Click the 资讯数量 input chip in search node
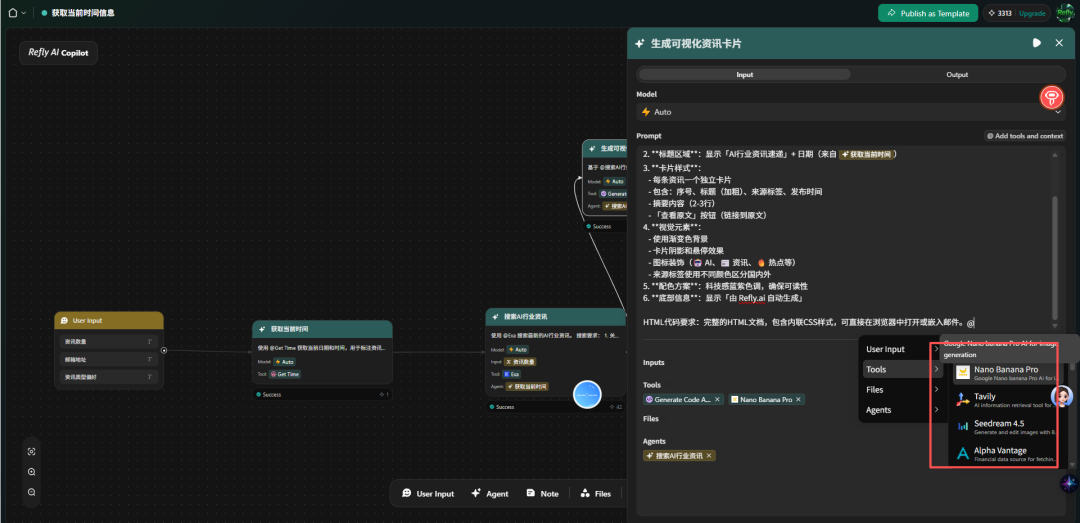The width and height of the screenshot is (1080, 523). coord(520,361)
